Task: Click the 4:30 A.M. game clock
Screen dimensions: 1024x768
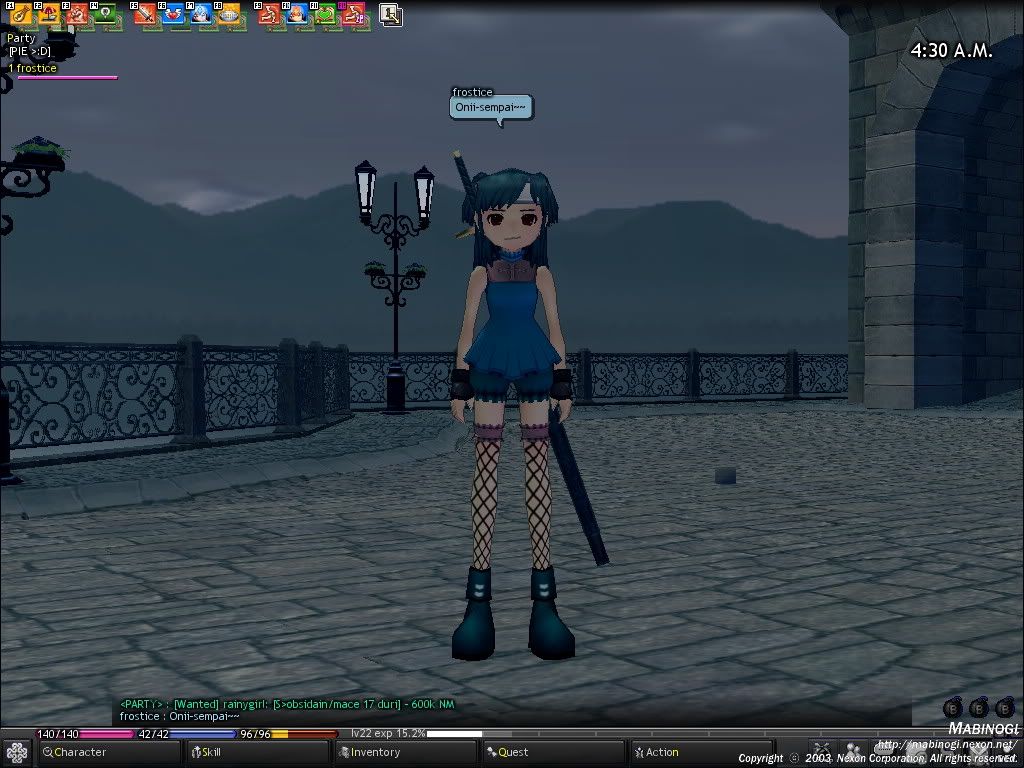Action: [x=952, y=51]
